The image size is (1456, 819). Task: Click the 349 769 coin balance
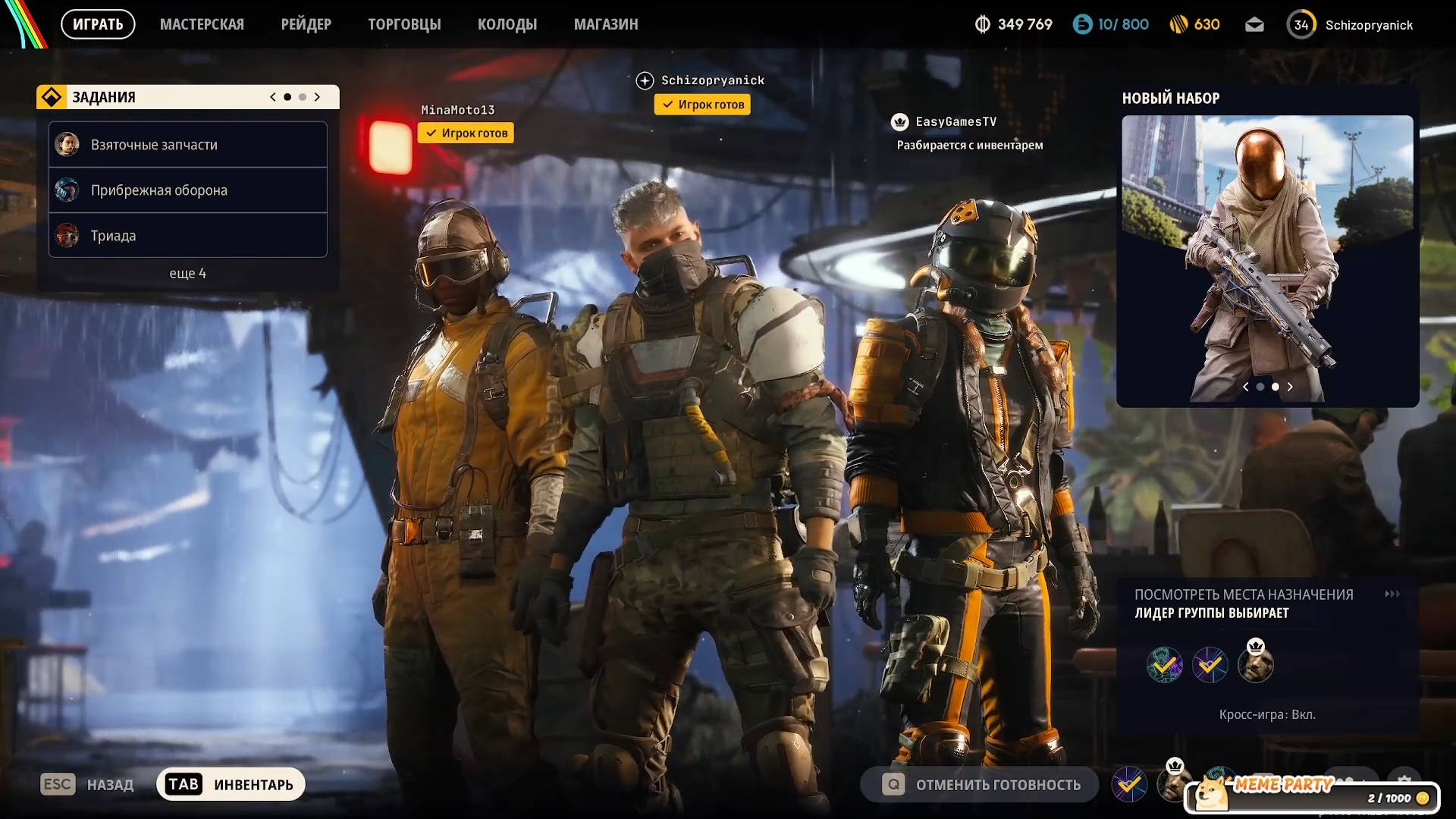[1025, 24]
